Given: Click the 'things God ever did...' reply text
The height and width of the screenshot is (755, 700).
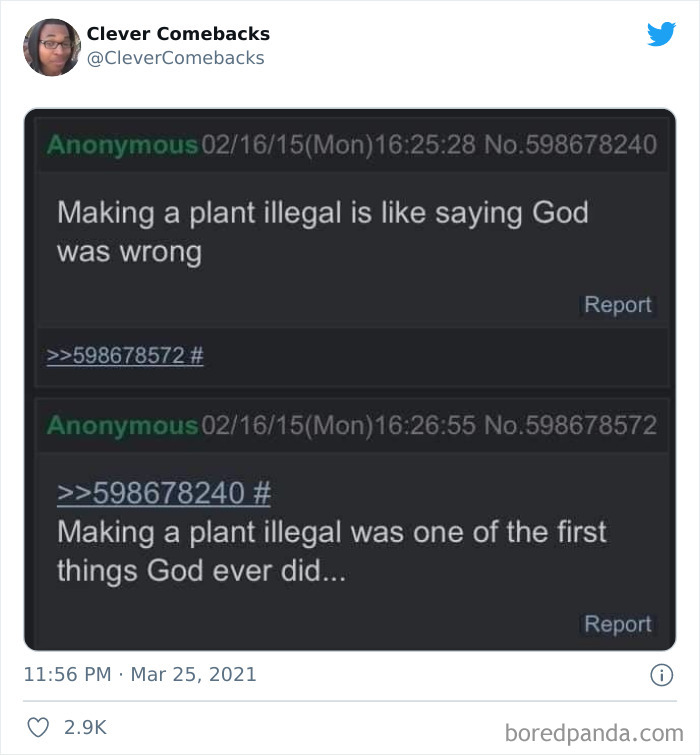Looking at the screenshot, I should click(x=202, y=571).
